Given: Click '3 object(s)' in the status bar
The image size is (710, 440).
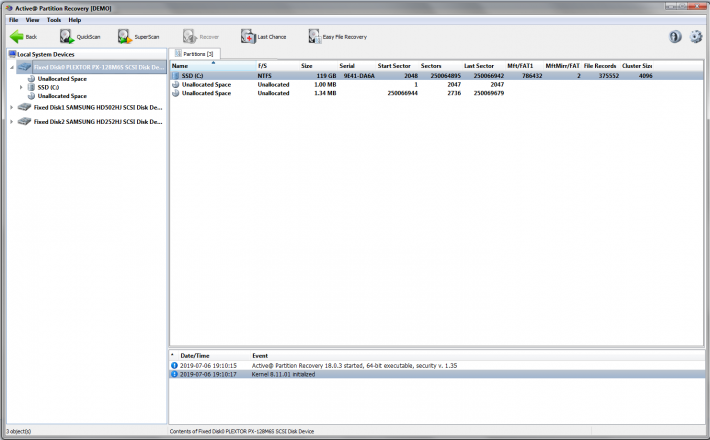Looking at the screenshot, I should 19,431.
